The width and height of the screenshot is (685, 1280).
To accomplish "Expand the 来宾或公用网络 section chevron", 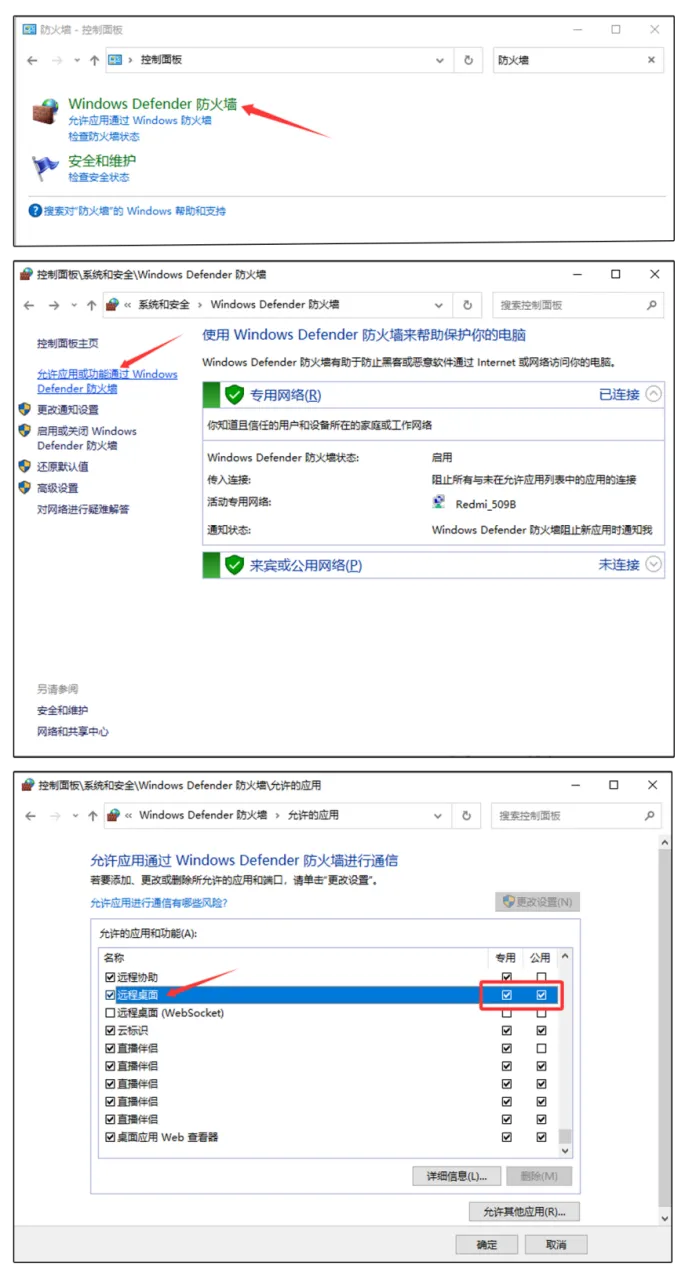I will point(654,564).
